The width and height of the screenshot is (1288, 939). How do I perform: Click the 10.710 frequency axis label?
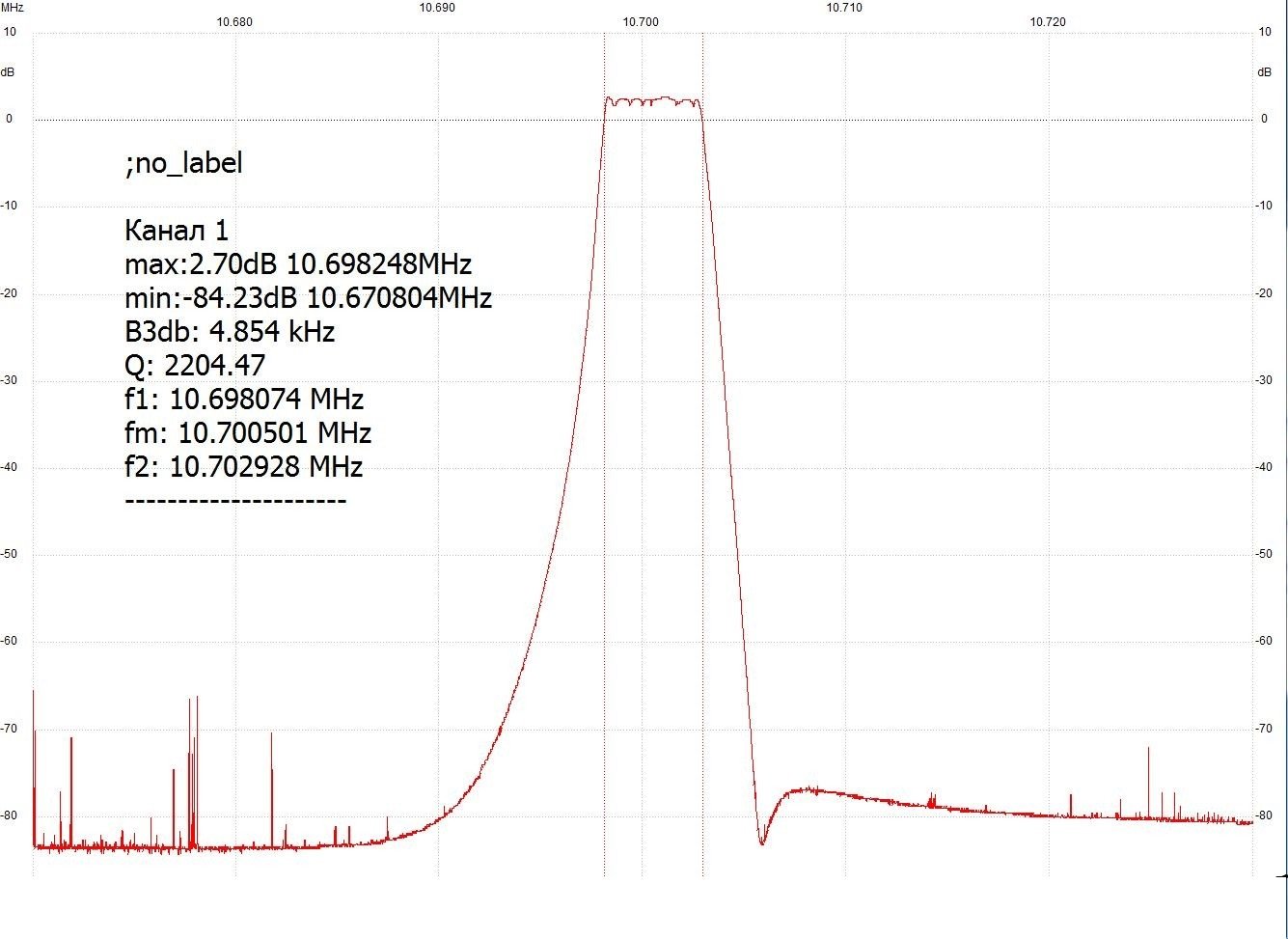pos(844,8)
